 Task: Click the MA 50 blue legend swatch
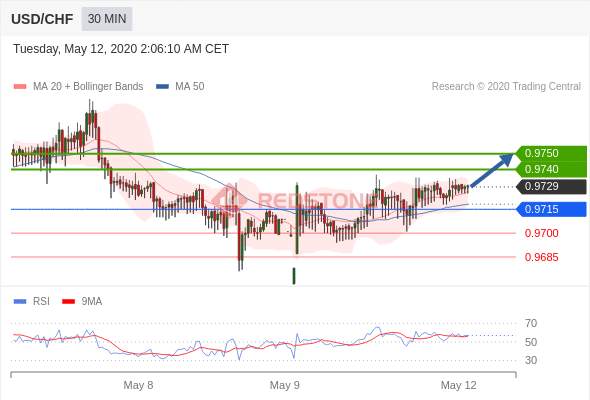coord(163,87)
